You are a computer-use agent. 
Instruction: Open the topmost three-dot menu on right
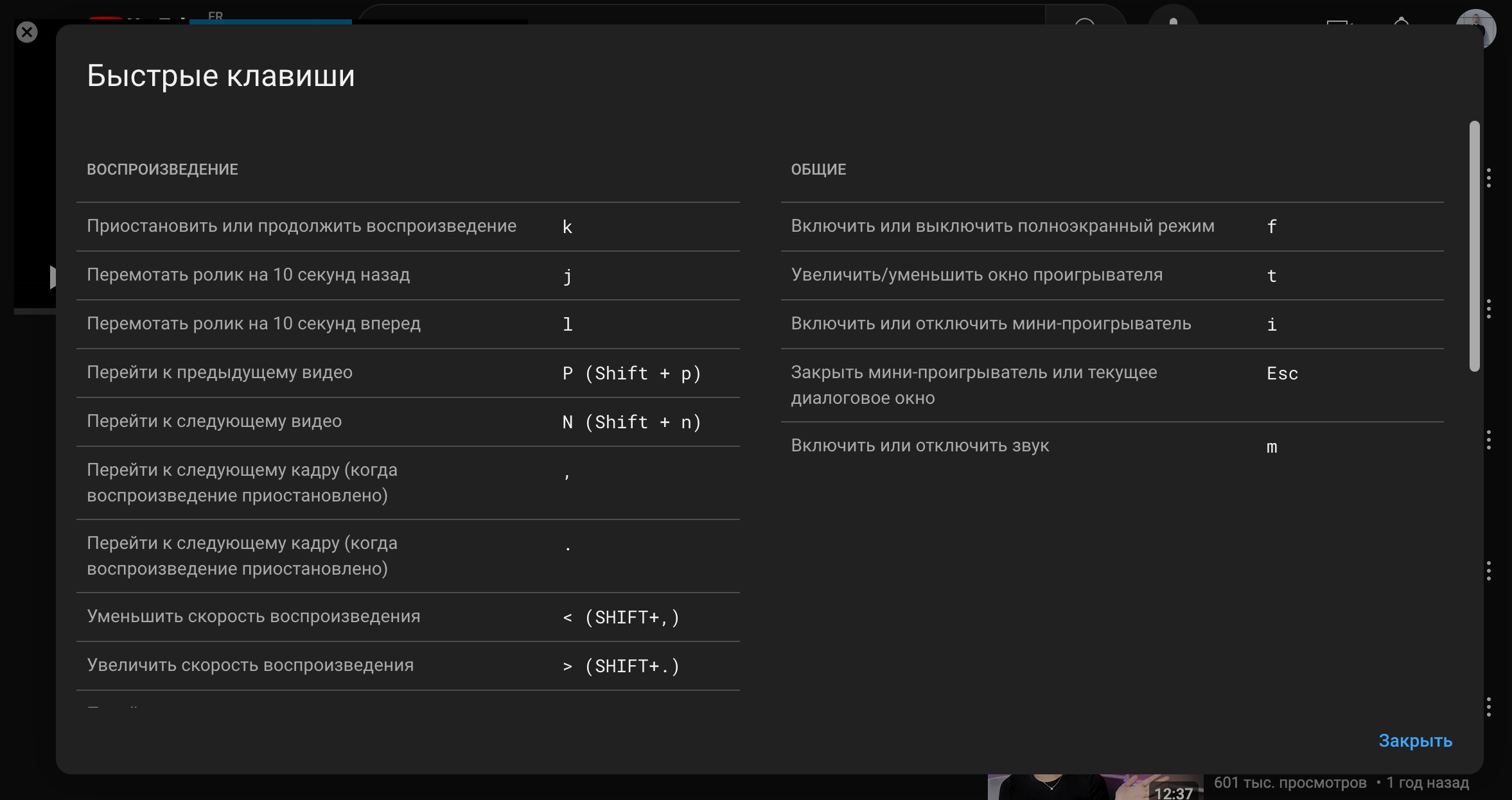[x=1488, y=178]
